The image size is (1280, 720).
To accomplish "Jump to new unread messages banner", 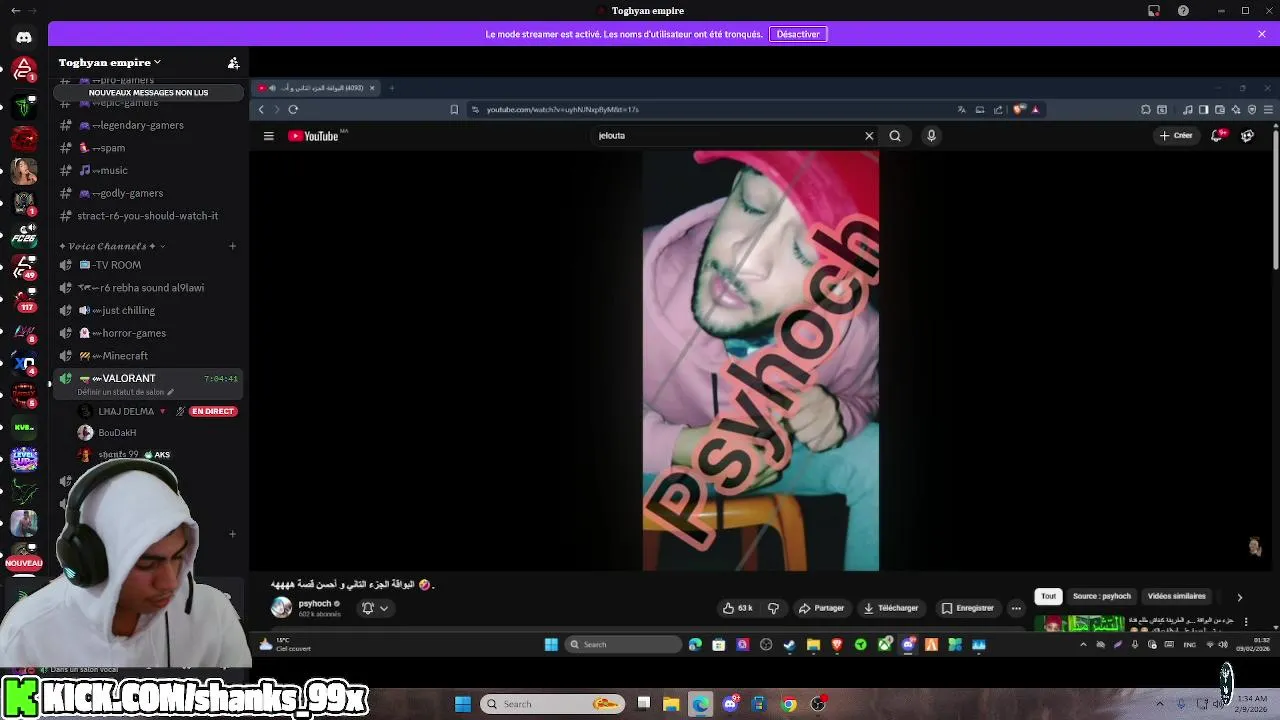I will coord(148,92).
